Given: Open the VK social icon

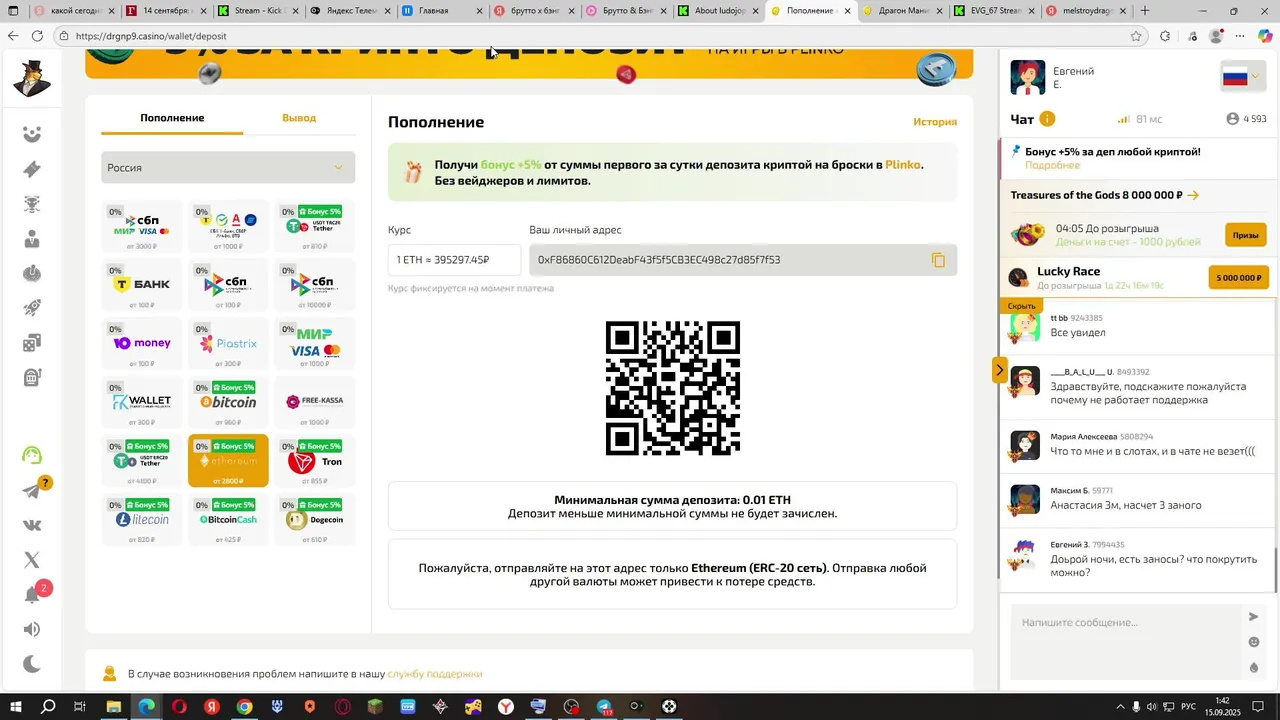Looking at the screenshot, I should pos(32,525).
